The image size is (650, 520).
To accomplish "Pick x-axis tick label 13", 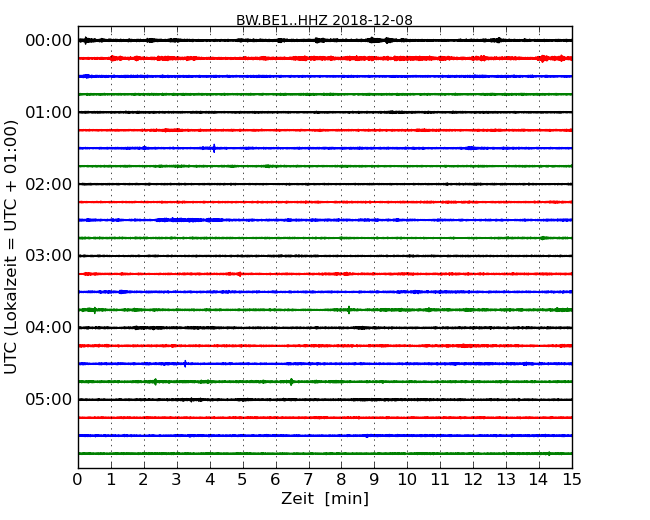I will (x=506, y=480).
